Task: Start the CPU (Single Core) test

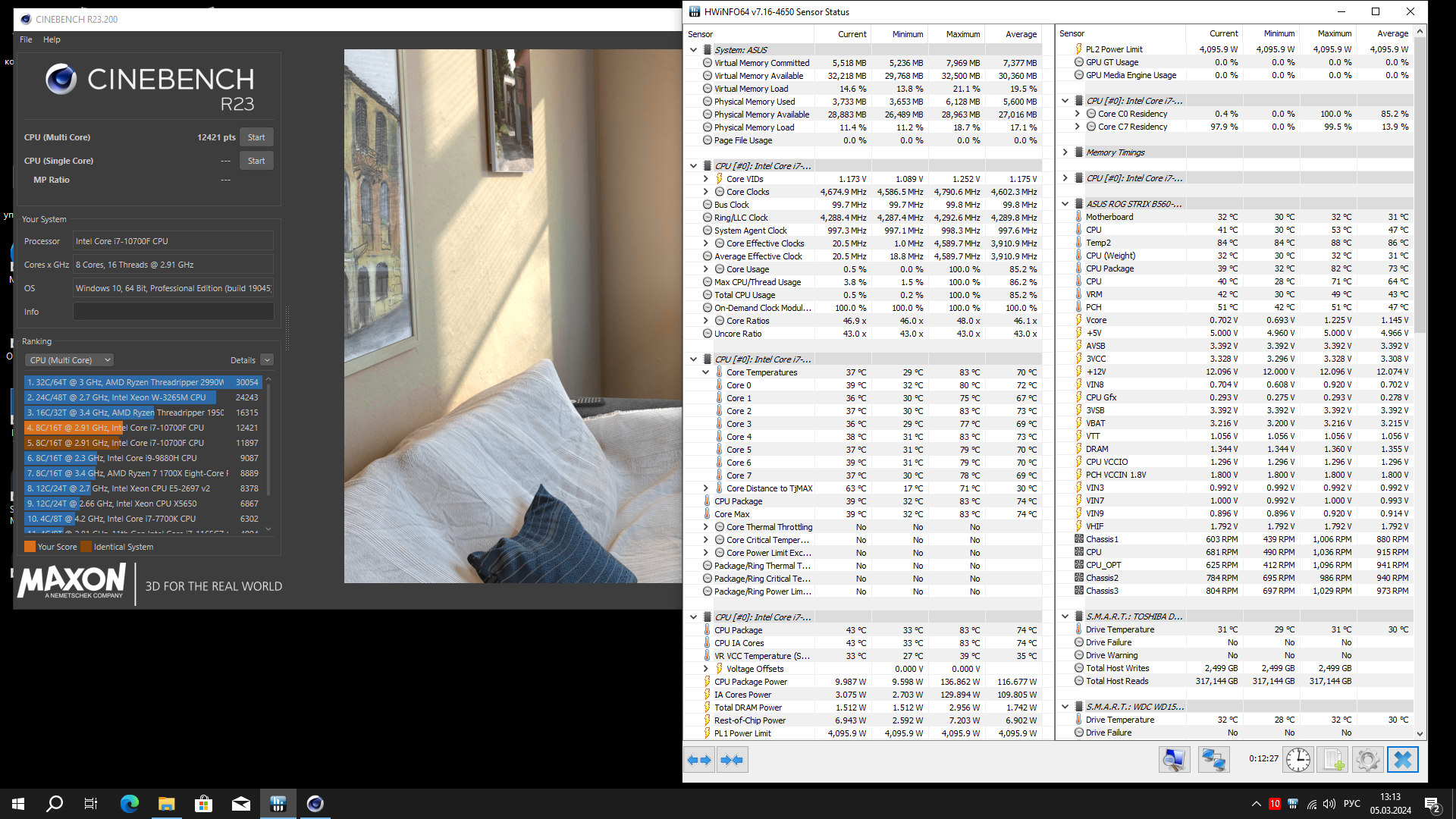Action: 256,161
